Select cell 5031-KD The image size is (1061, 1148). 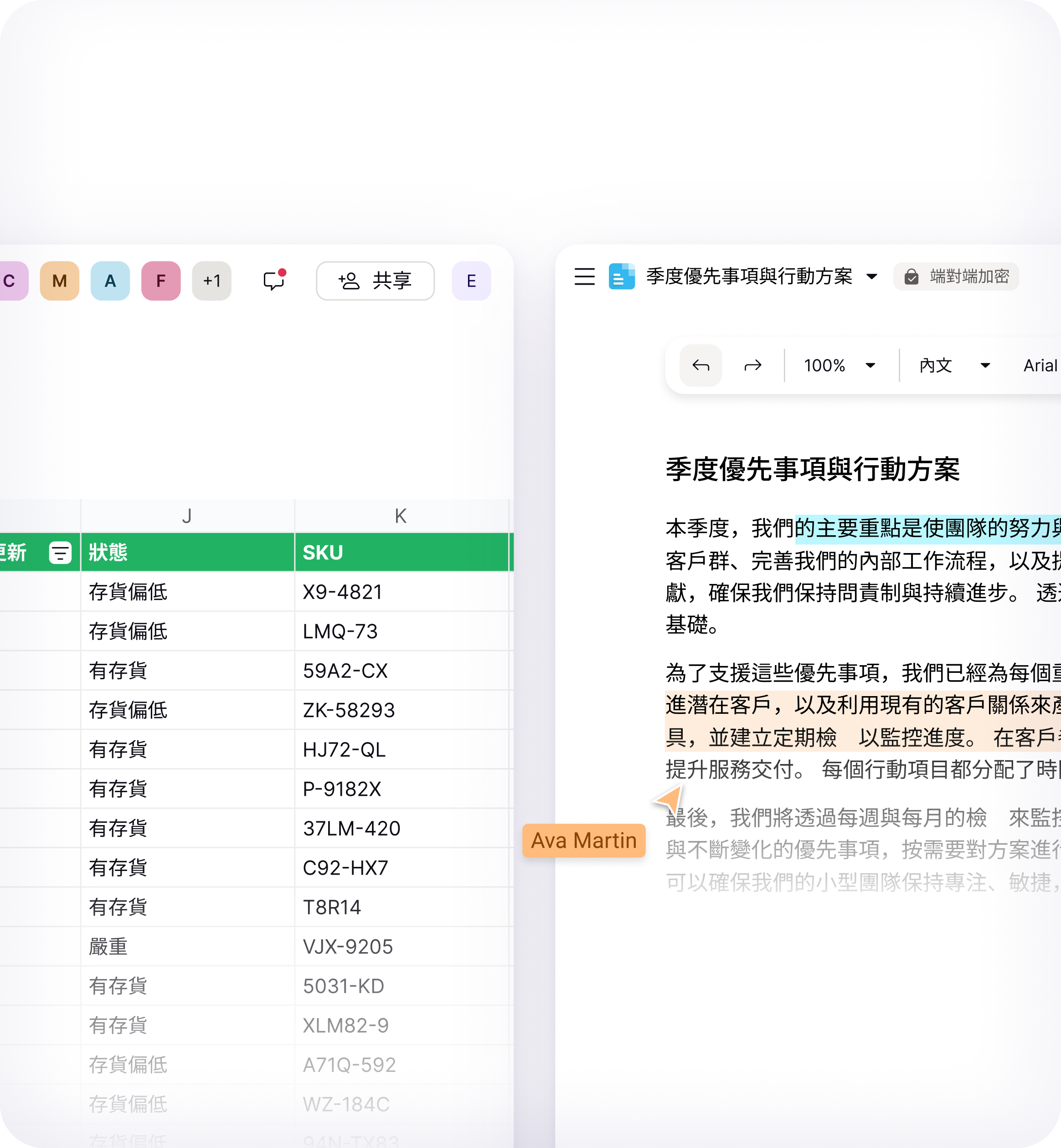click(x=402, y=985)
